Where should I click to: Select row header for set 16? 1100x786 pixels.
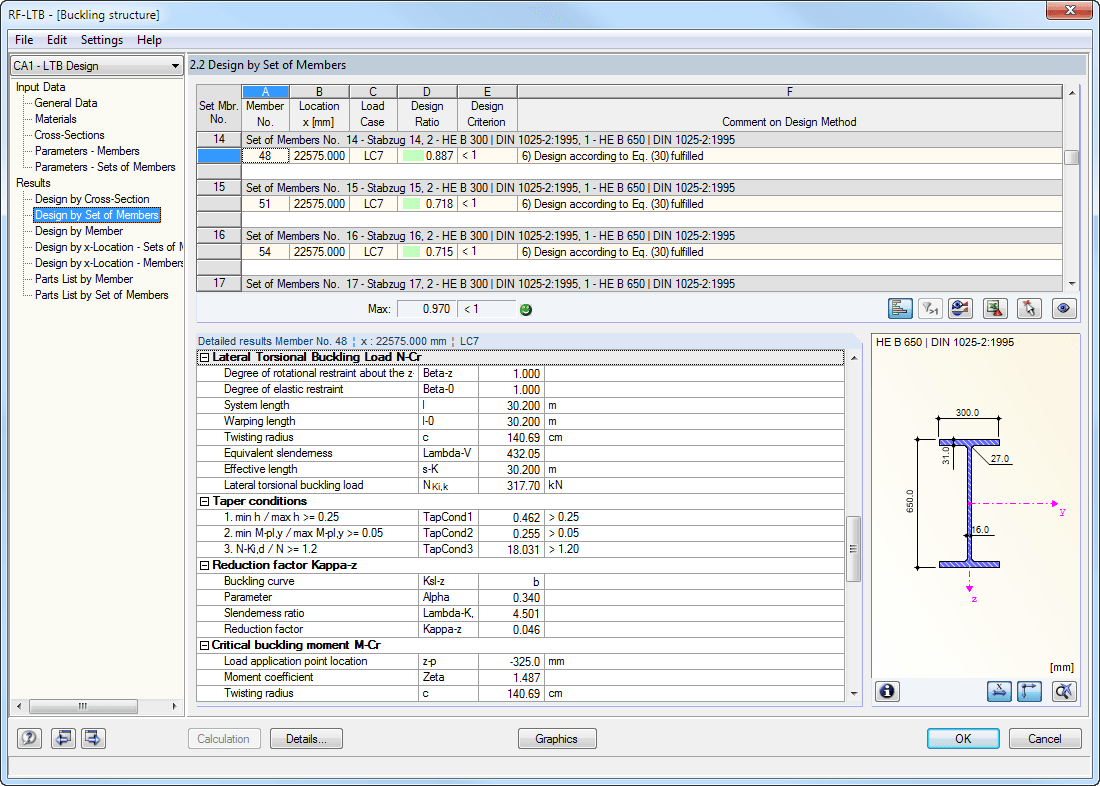click(x=219, y=236)
